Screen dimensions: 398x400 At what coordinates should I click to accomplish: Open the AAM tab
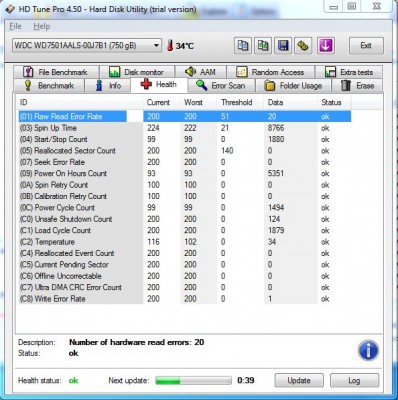tap(200, 72)
